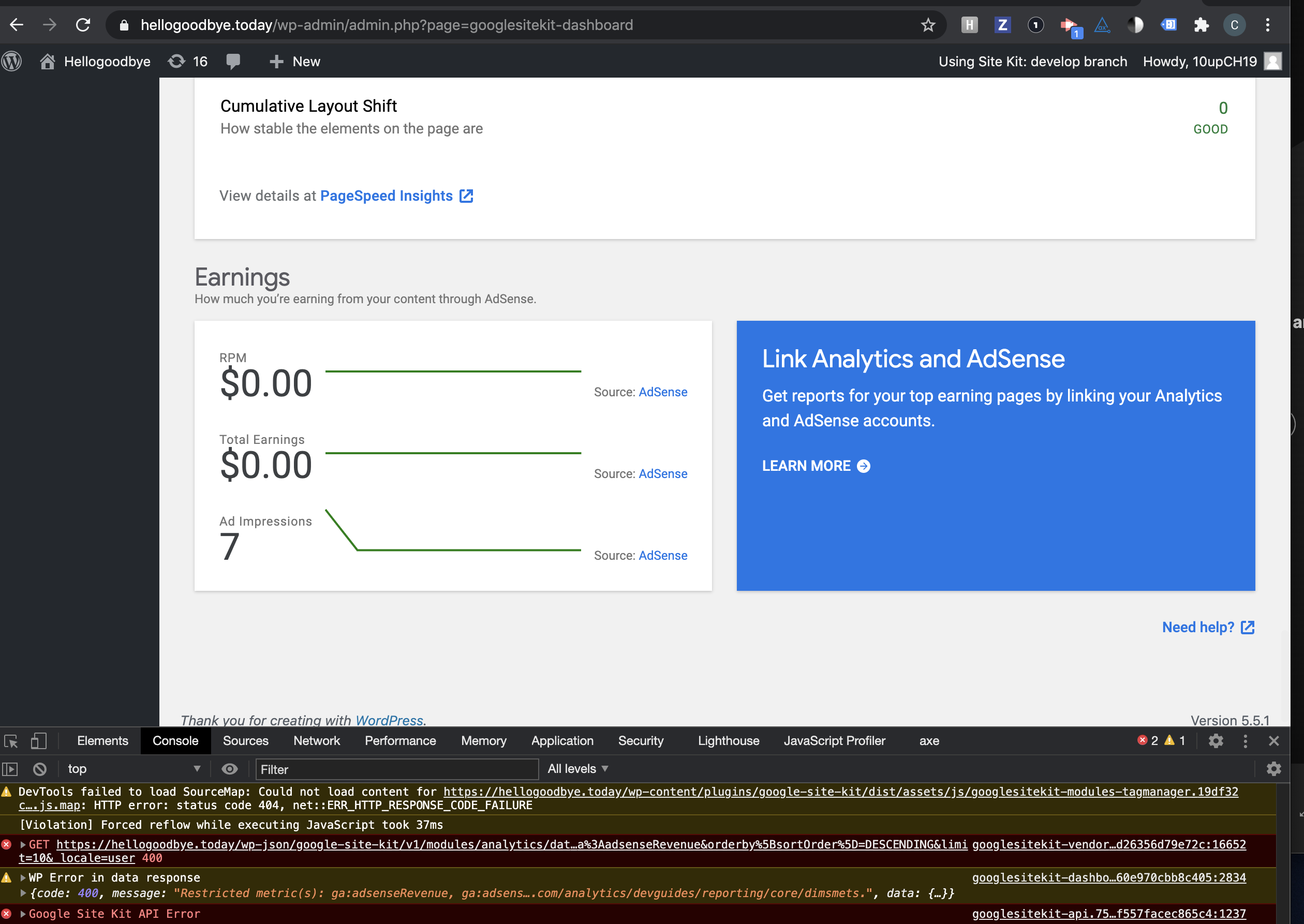This screenshot has height=924, width=1304.
Task: Activate the DevTools element inspector icon
Action: pyautogui.click(x=11, y=741)
